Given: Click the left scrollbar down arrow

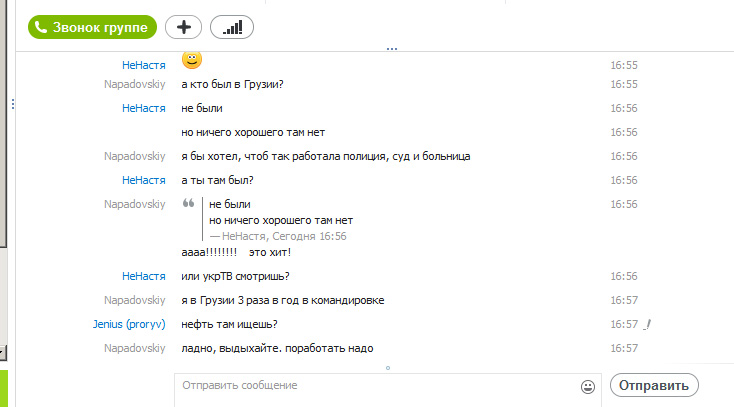Looking at the screenshot, I should point(2,353).
